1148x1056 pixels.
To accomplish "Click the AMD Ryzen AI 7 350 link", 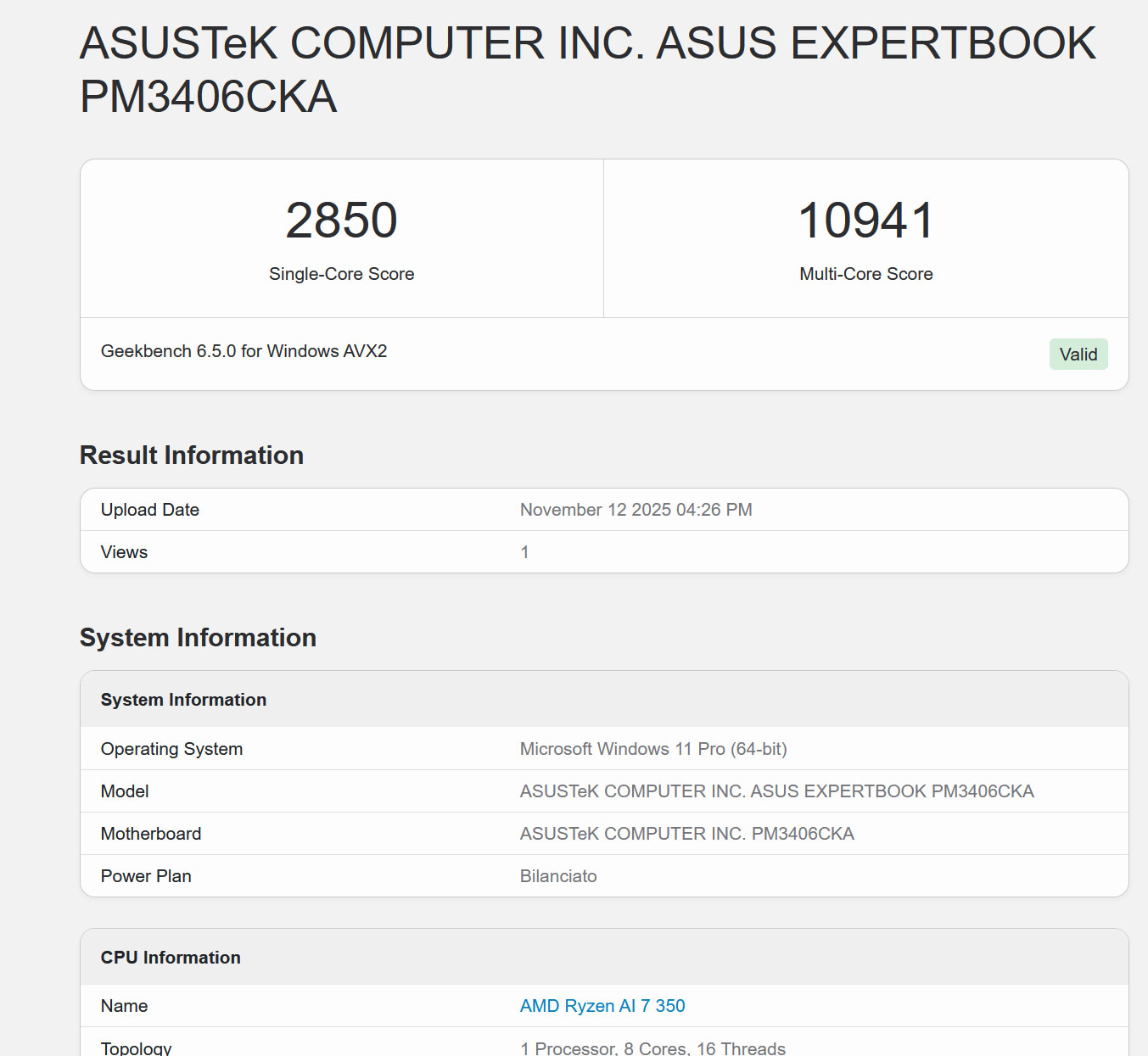I will [x=602, y=1006].
